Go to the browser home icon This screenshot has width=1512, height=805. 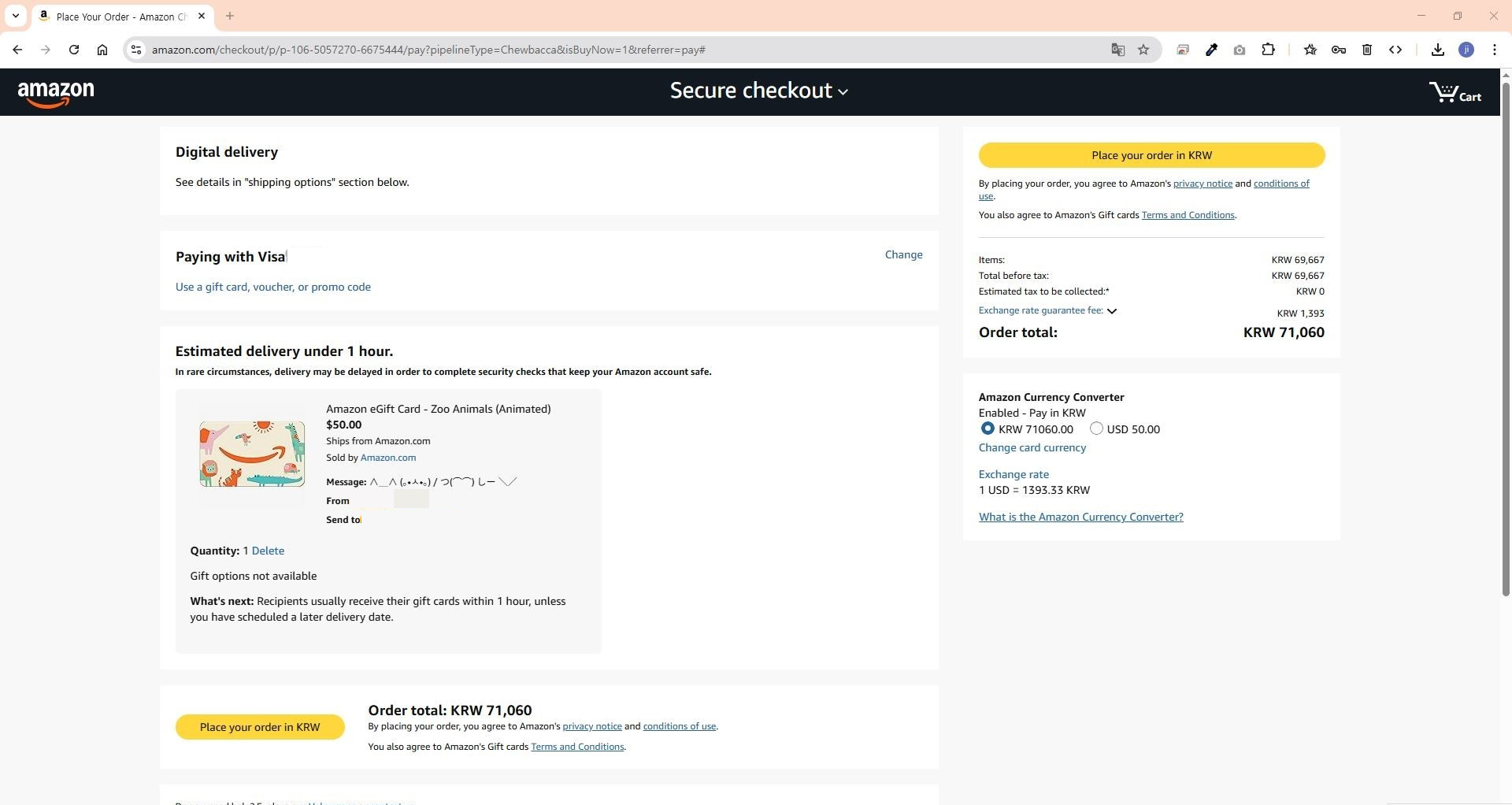(x=102, y=50)
